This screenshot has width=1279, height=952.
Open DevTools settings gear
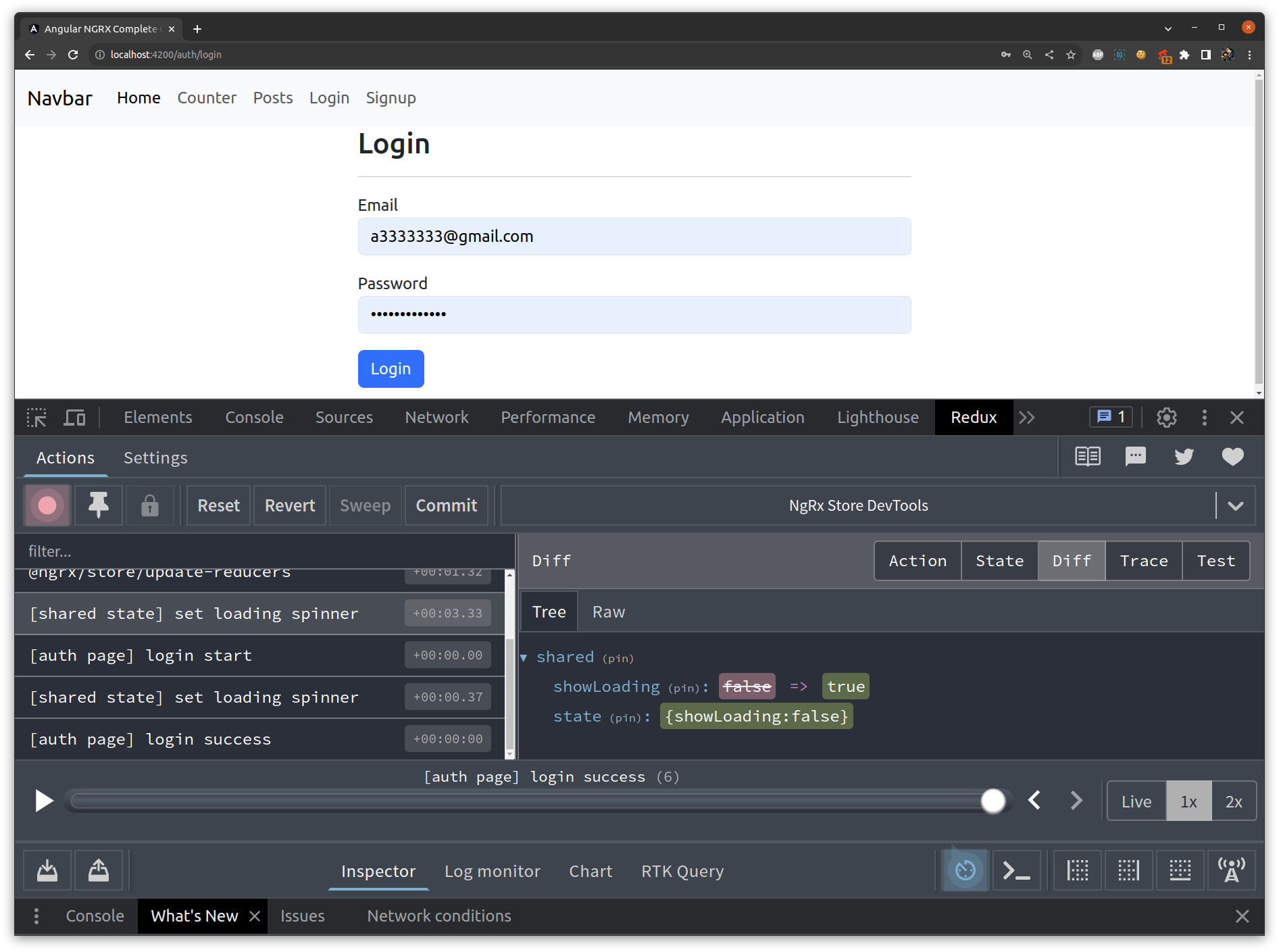tap(1166, 417)
